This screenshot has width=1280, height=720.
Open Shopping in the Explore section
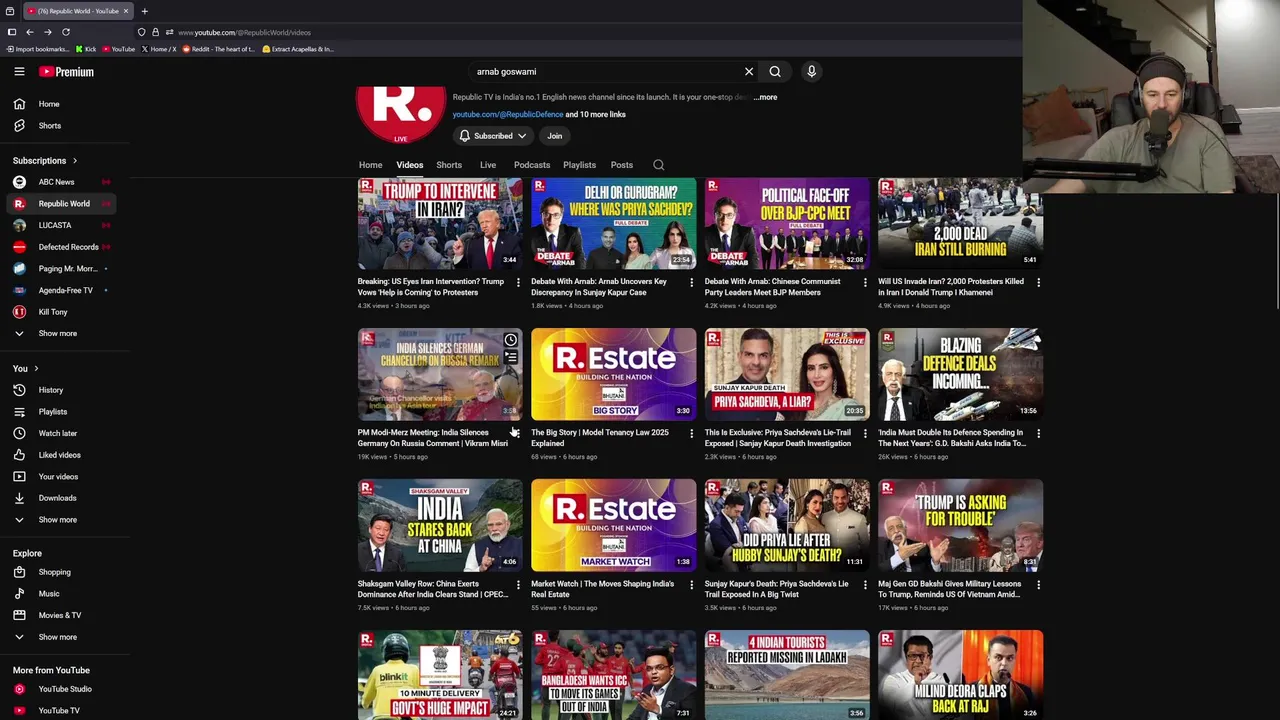[x=57, y=572]
